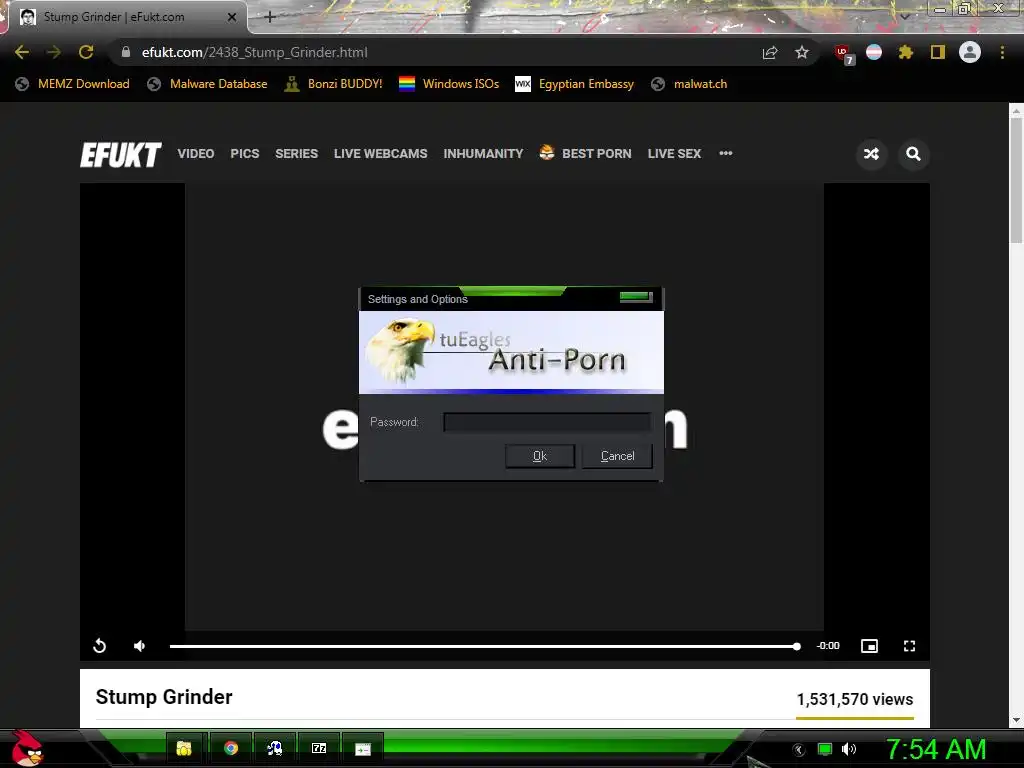
Task: Click the Angry Birds start button
Action: [x=27, y=749]
